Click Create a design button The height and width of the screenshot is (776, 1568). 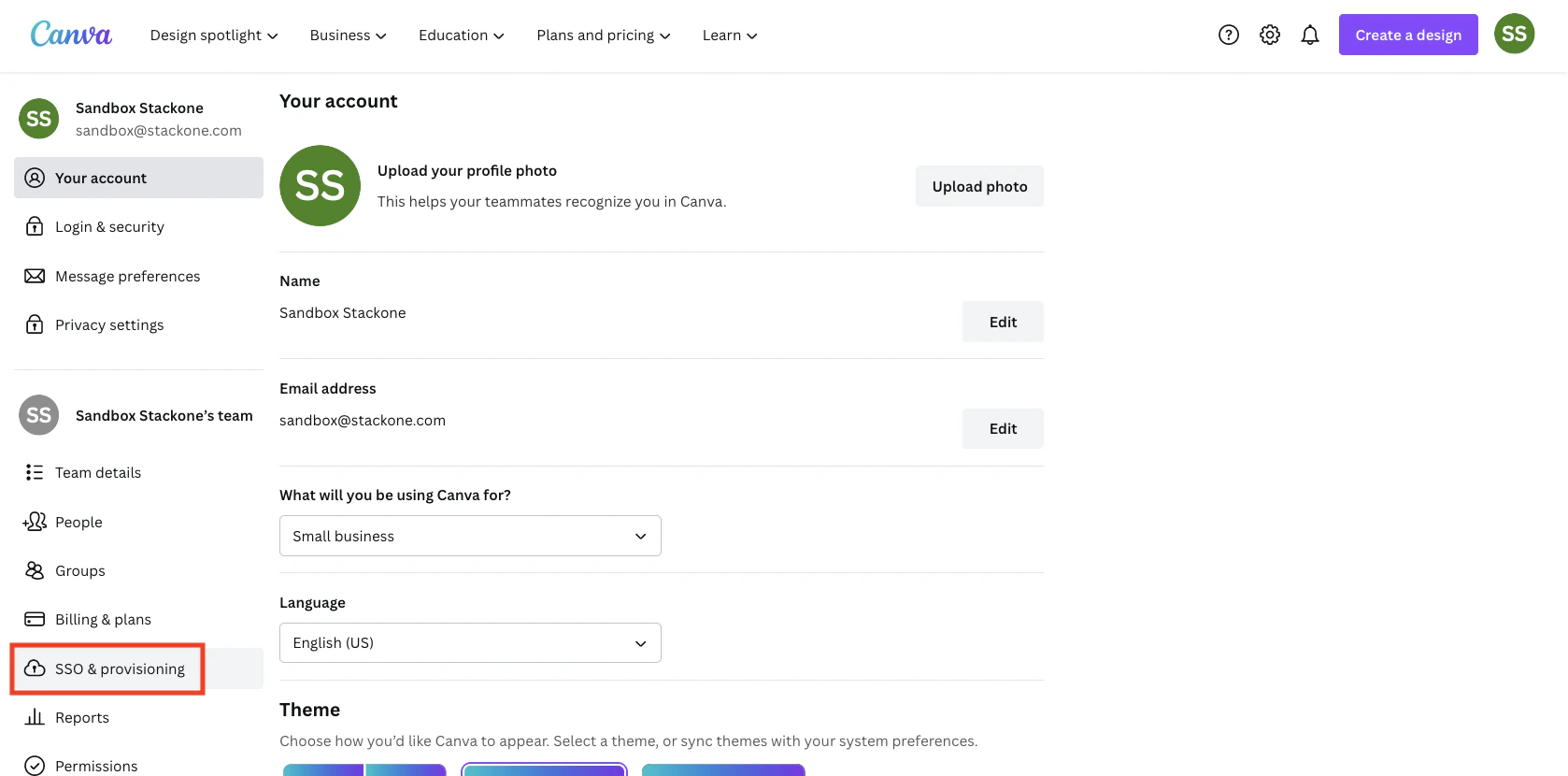pyautogui.click(x=1408, y=35)
